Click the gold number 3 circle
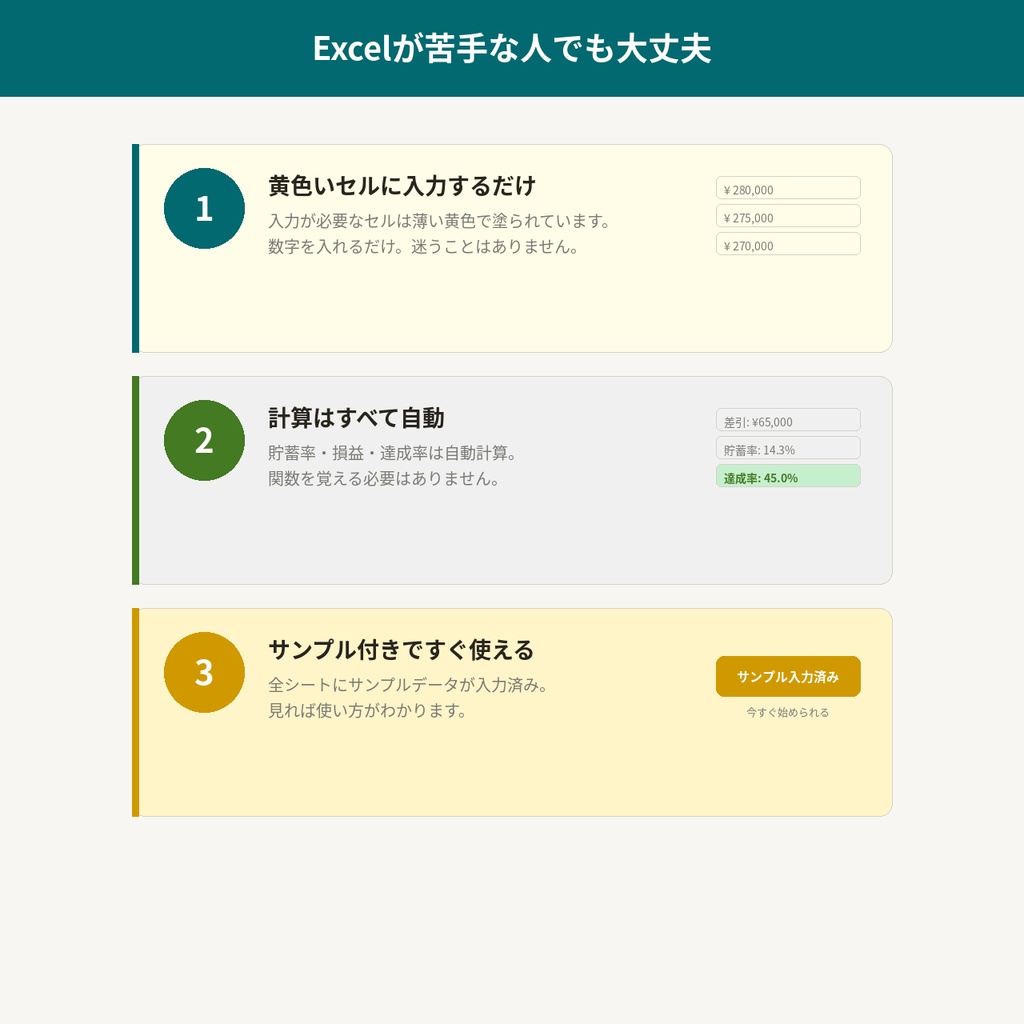Screen dimensions: 1024x1024 pos(204,672)
